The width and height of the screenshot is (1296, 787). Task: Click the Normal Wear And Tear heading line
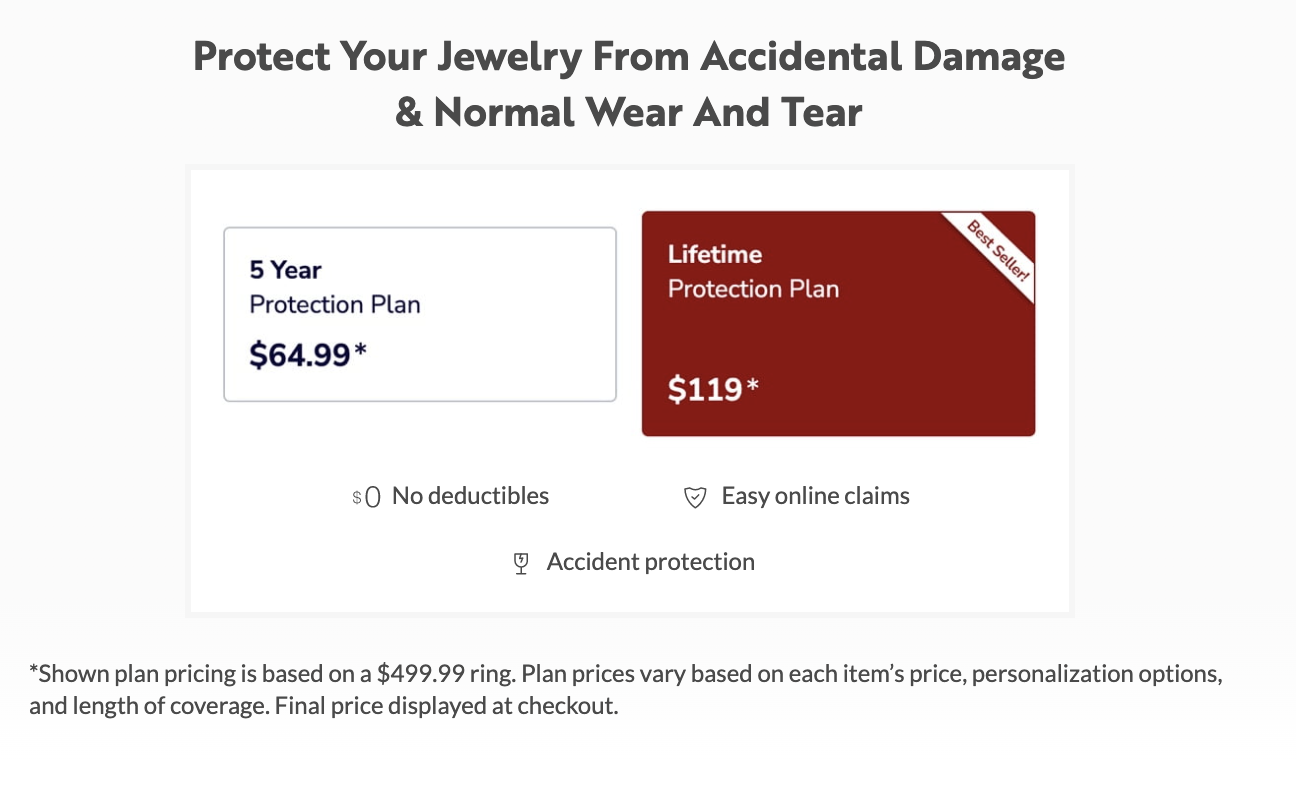pyautogui.click(x=629, y=112)
